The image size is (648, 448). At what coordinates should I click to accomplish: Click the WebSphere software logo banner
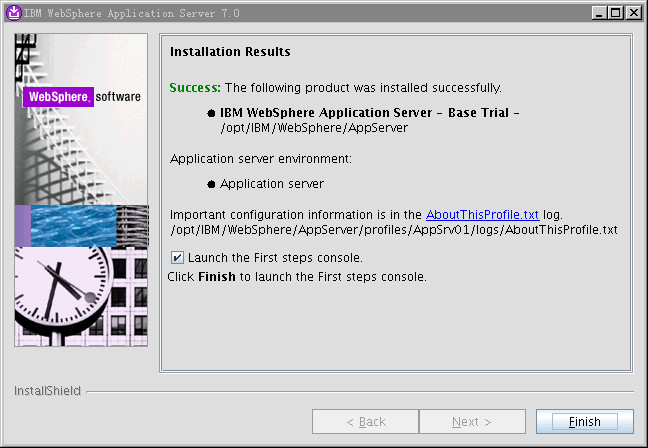(81, 97)
